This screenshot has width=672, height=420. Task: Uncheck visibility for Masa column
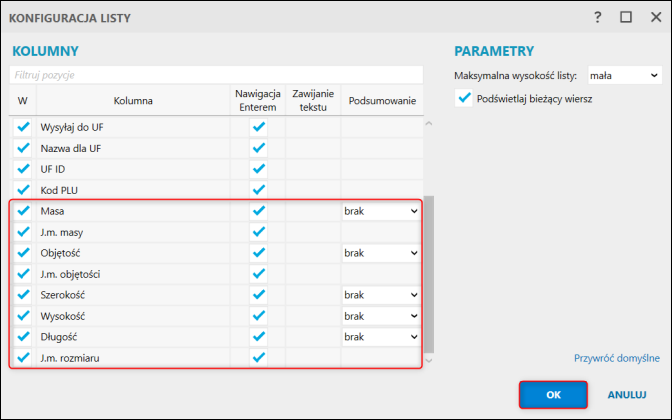[23, 211]
